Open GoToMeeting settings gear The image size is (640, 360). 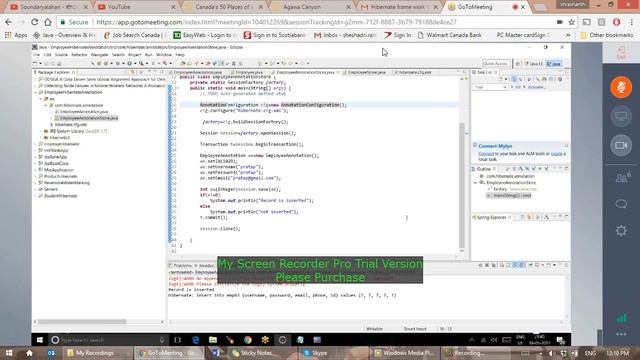click(621, 231)
